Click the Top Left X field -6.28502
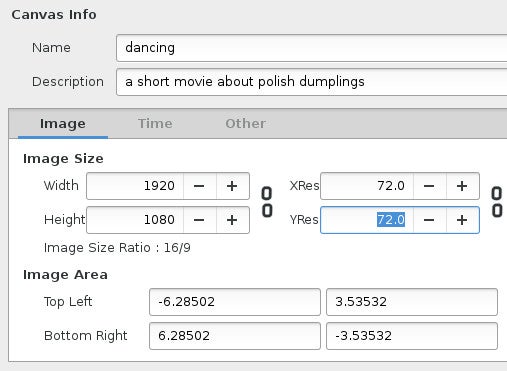Viewport: 507px width, 371px height. click(235, 302)
